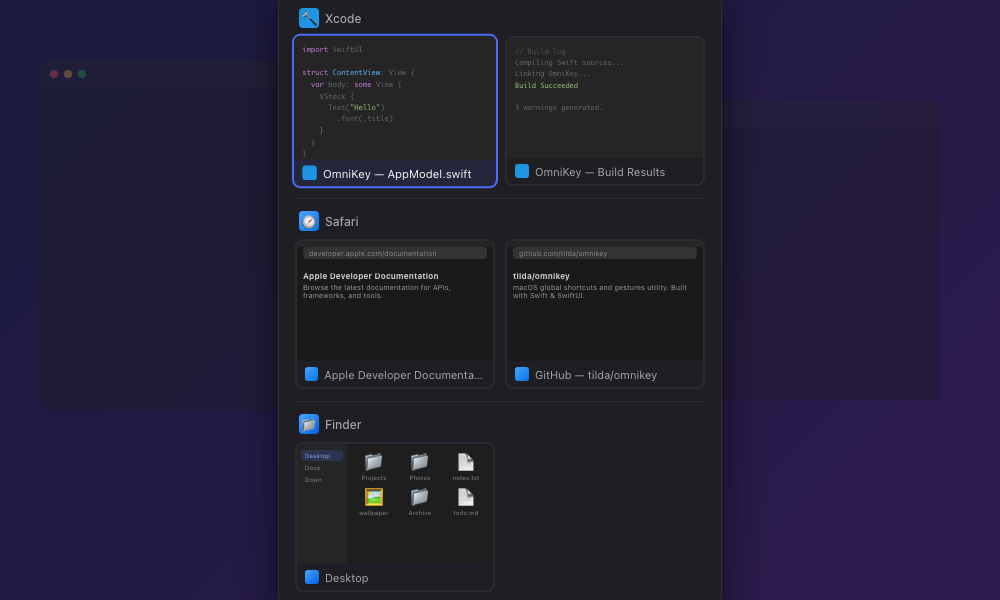Select Desktop in the Finder sidebar

click(x=319, y=455)
